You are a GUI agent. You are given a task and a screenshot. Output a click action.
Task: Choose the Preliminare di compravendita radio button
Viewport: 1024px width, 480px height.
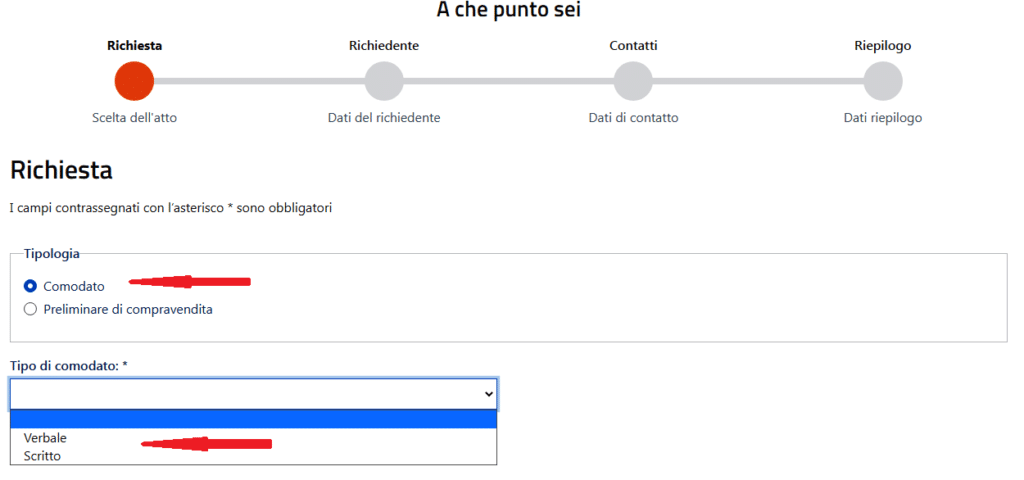[30, 309]
